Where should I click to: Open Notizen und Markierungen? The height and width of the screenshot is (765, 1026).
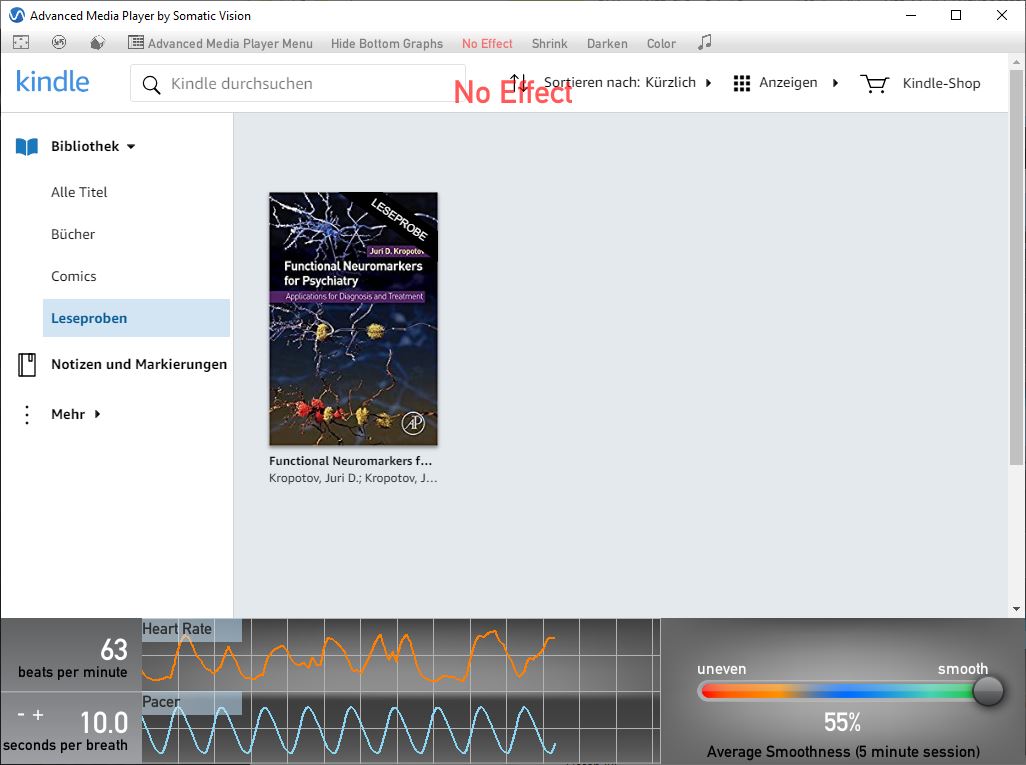pos(139,364)
